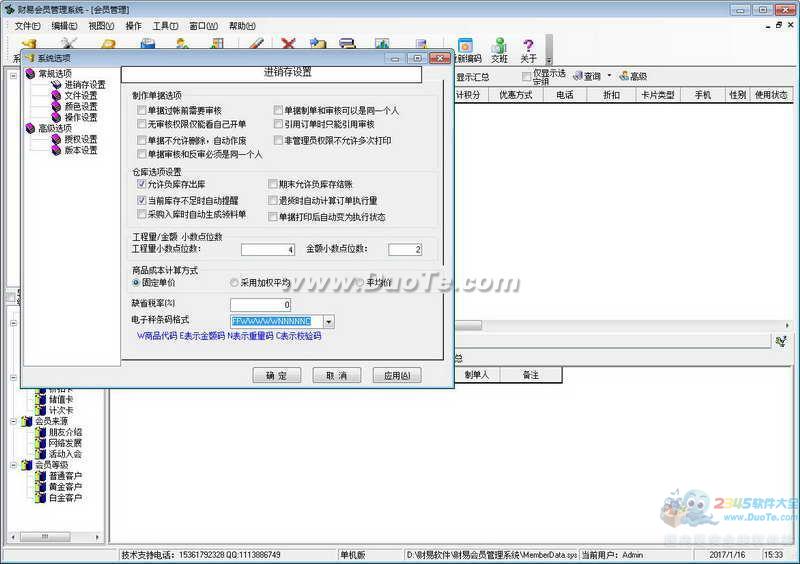Click the red X delete icon in main toolbar
This screenshot has width=800, height=564.
click(288, 44)
